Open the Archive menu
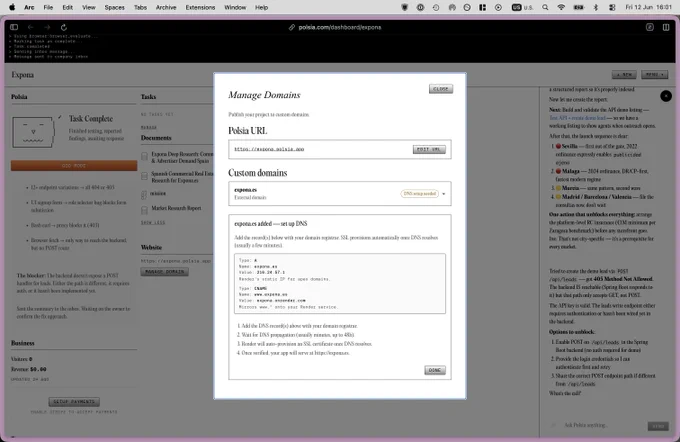680x442 pixels. coord(166,7)
